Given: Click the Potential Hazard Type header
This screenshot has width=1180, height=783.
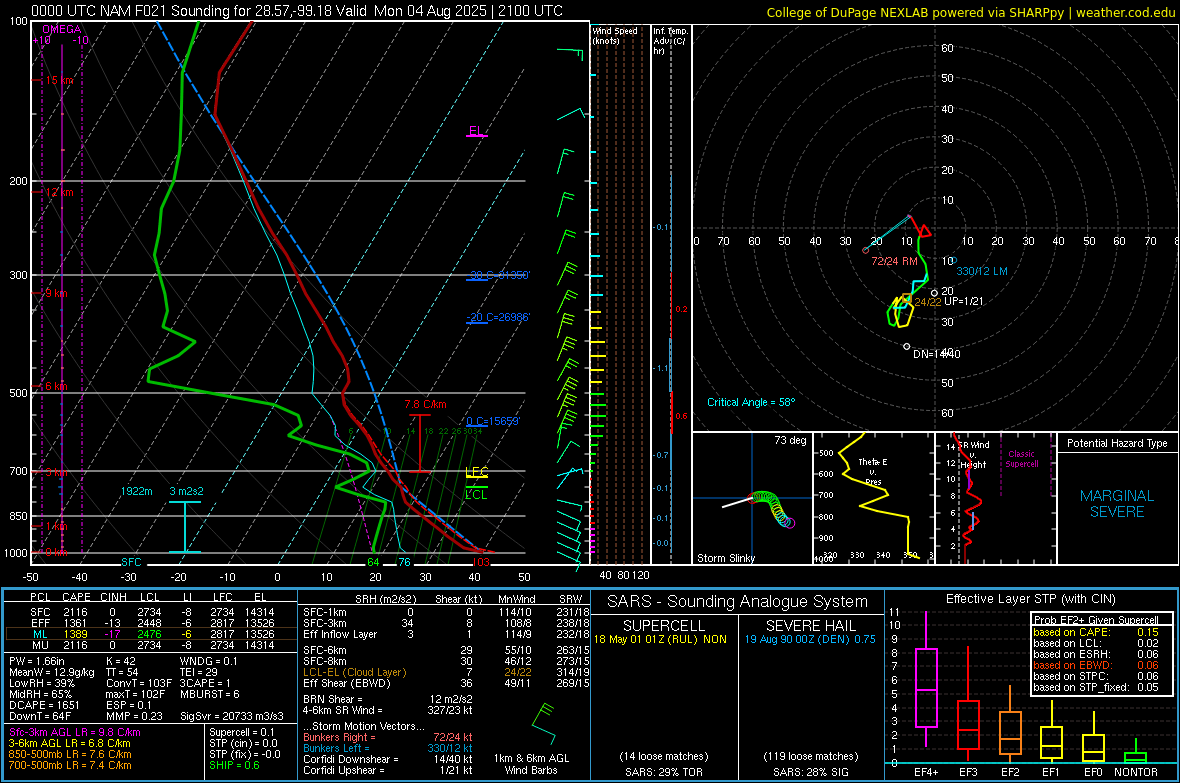Looking at the screenshot, I should tap(1117, 443).
